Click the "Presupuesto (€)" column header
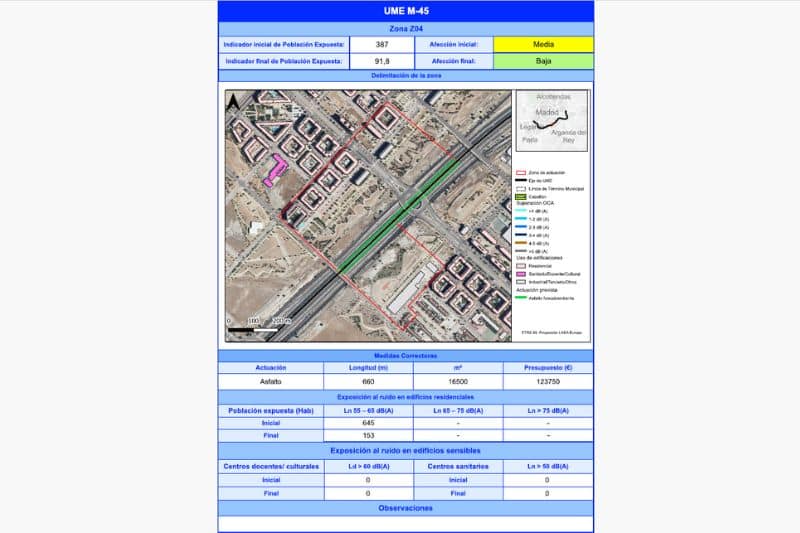The image size is (800, 533). (548, 368)
